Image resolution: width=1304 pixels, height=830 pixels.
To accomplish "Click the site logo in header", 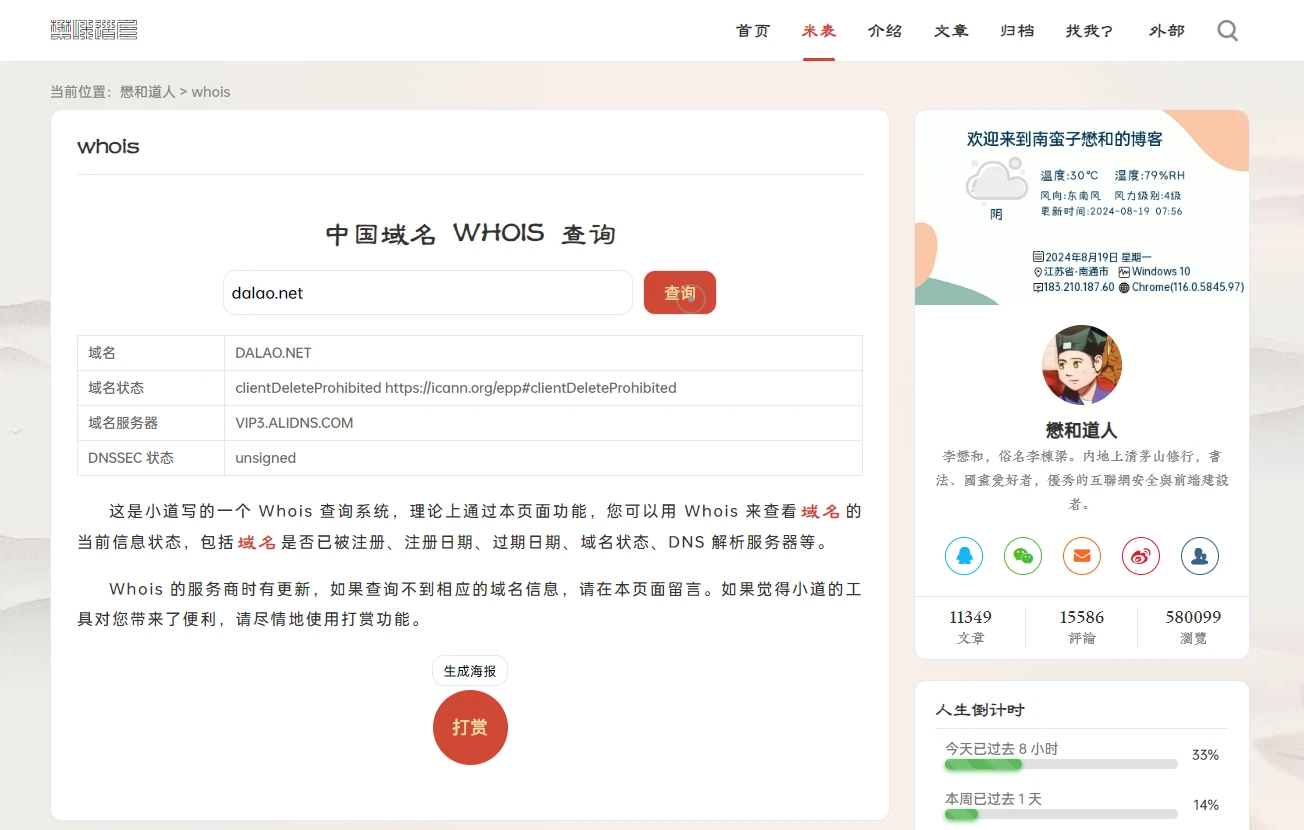I will tap(94, 30).
